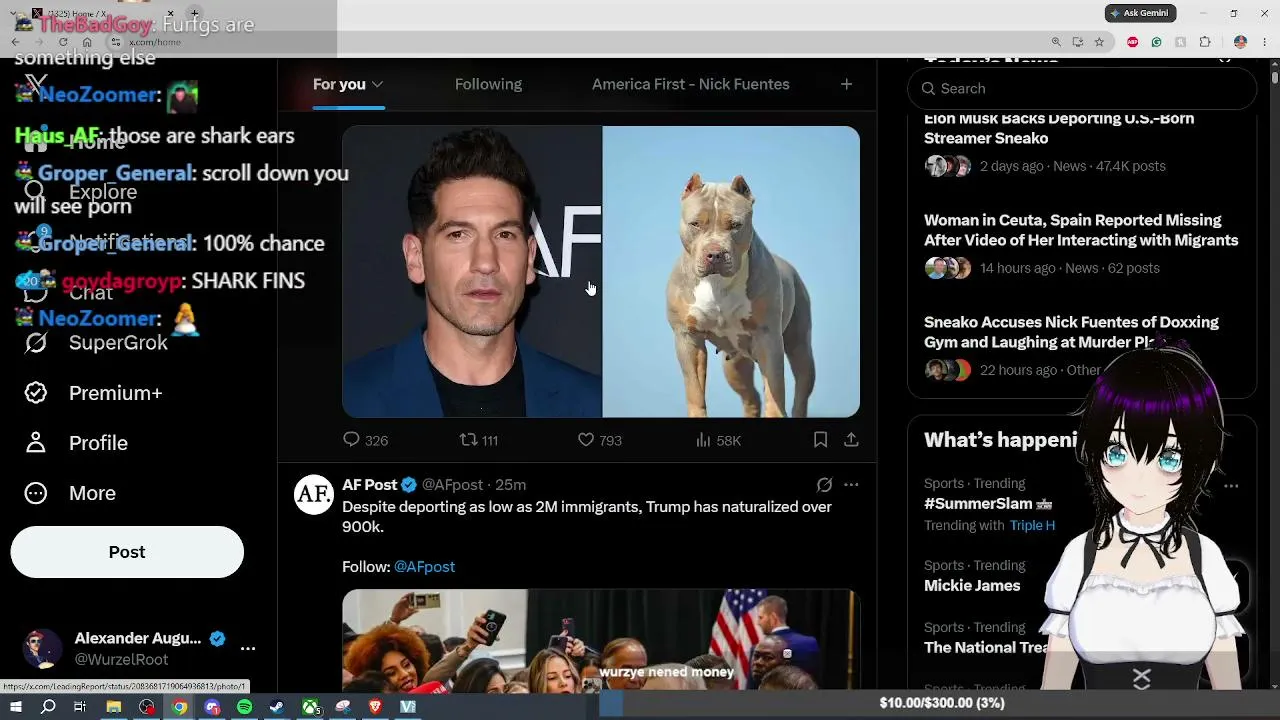Open Brave browser from the taskbar
This screenshot has height=720, width=1280.
coord(375,707)
